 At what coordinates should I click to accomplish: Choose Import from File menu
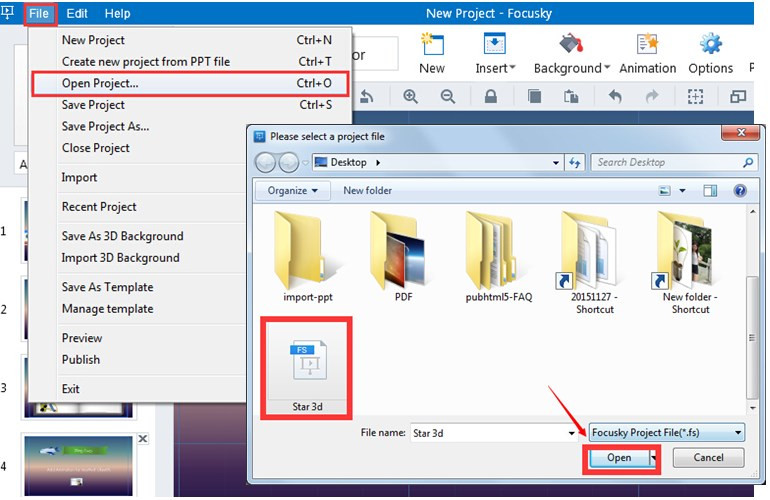click(x=79, y=177)
